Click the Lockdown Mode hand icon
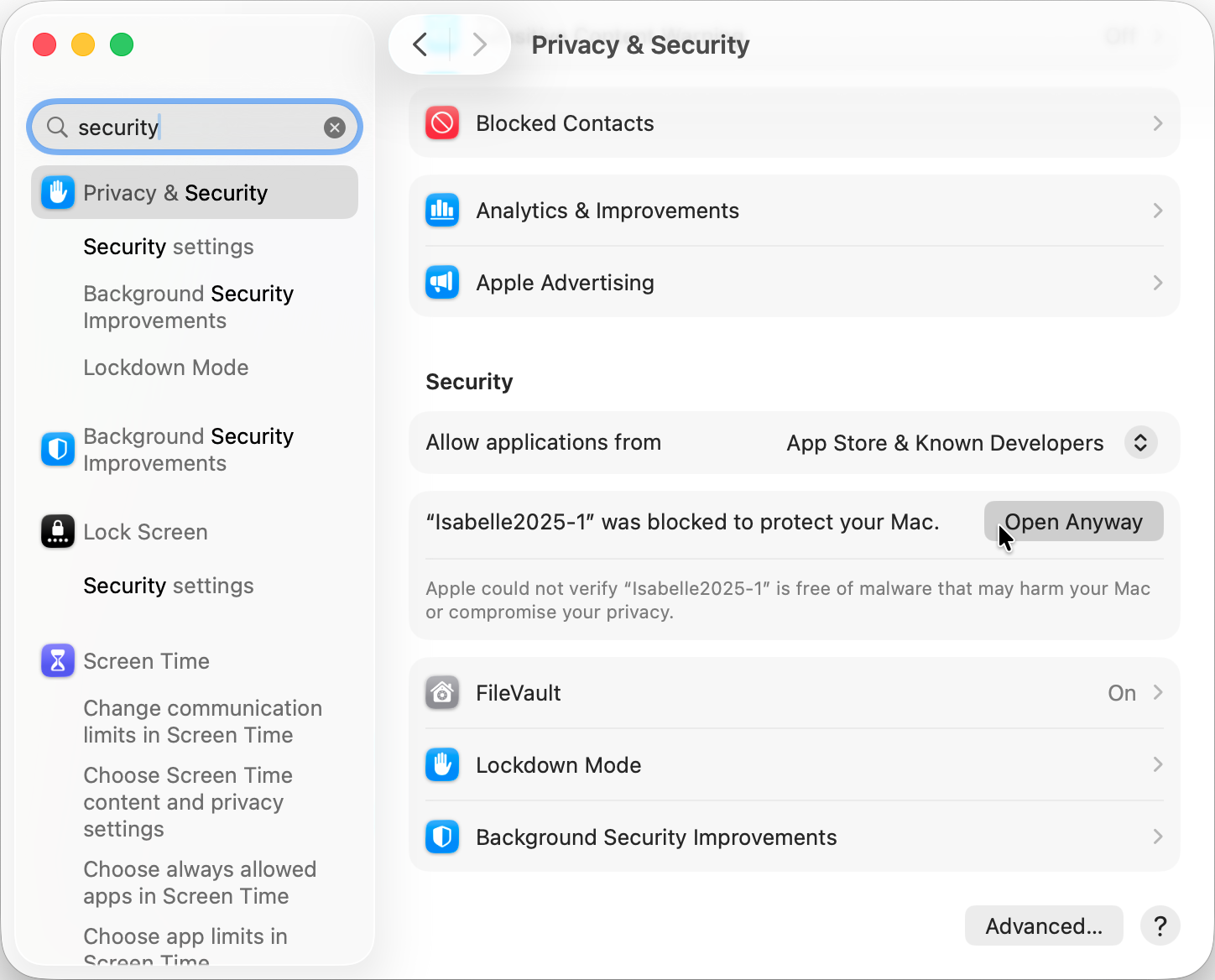 [x=442, y=765]
